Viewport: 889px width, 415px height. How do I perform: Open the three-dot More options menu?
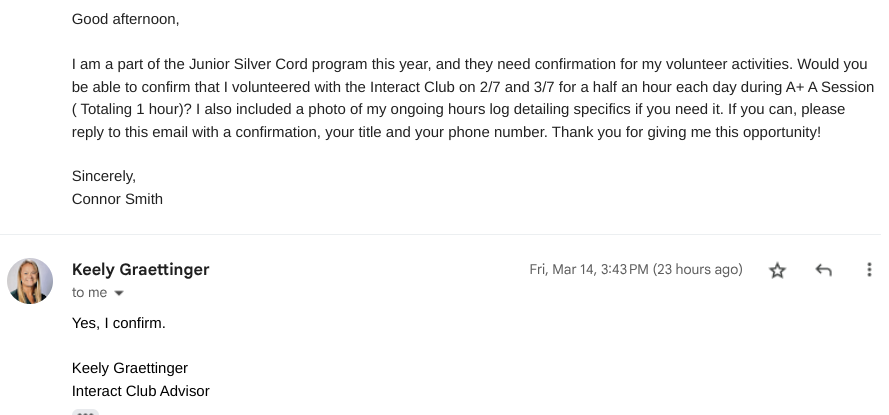pos(869,270)
